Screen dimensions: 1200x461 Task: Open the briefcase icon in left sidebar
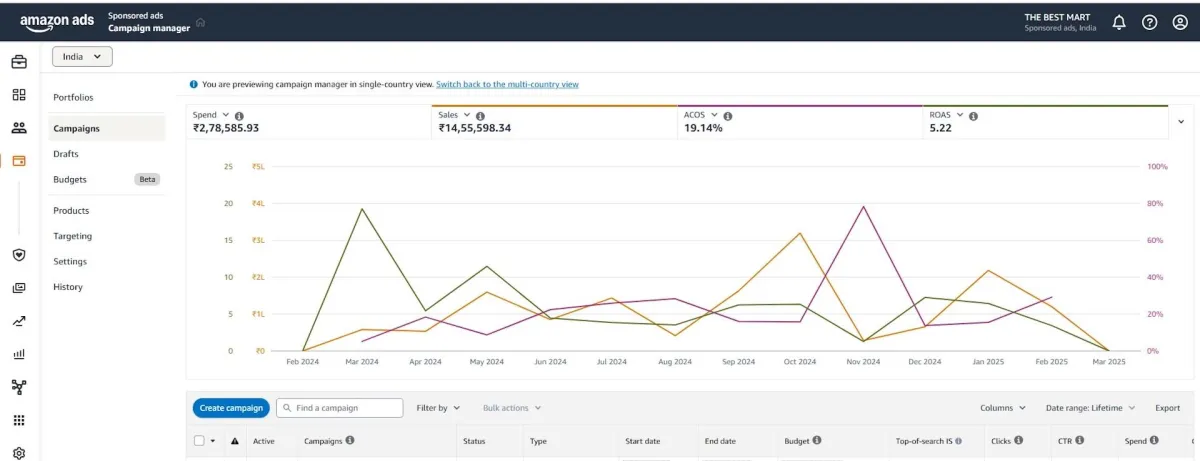pos(19,62)
